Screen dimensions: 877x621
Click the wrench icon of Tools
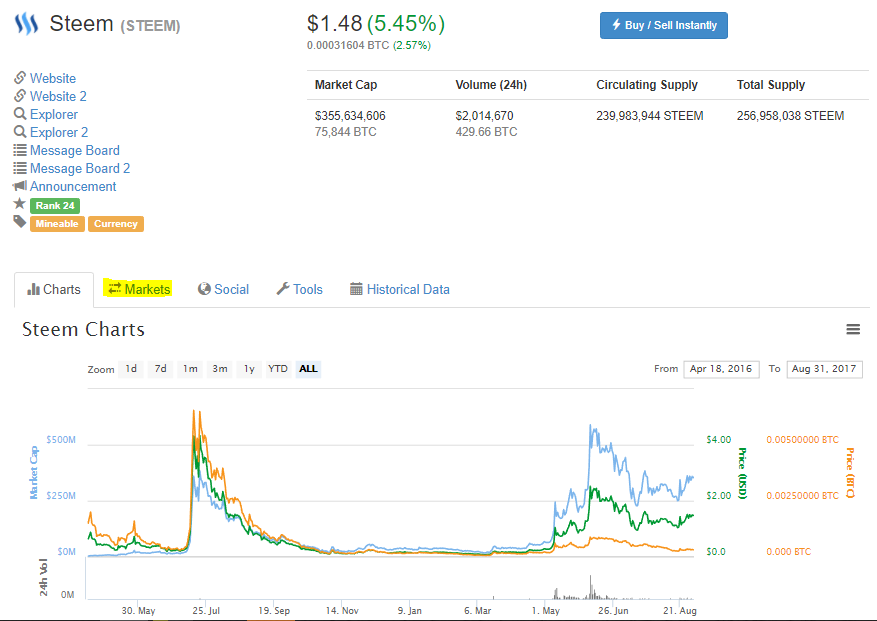[x=283, y=289]
